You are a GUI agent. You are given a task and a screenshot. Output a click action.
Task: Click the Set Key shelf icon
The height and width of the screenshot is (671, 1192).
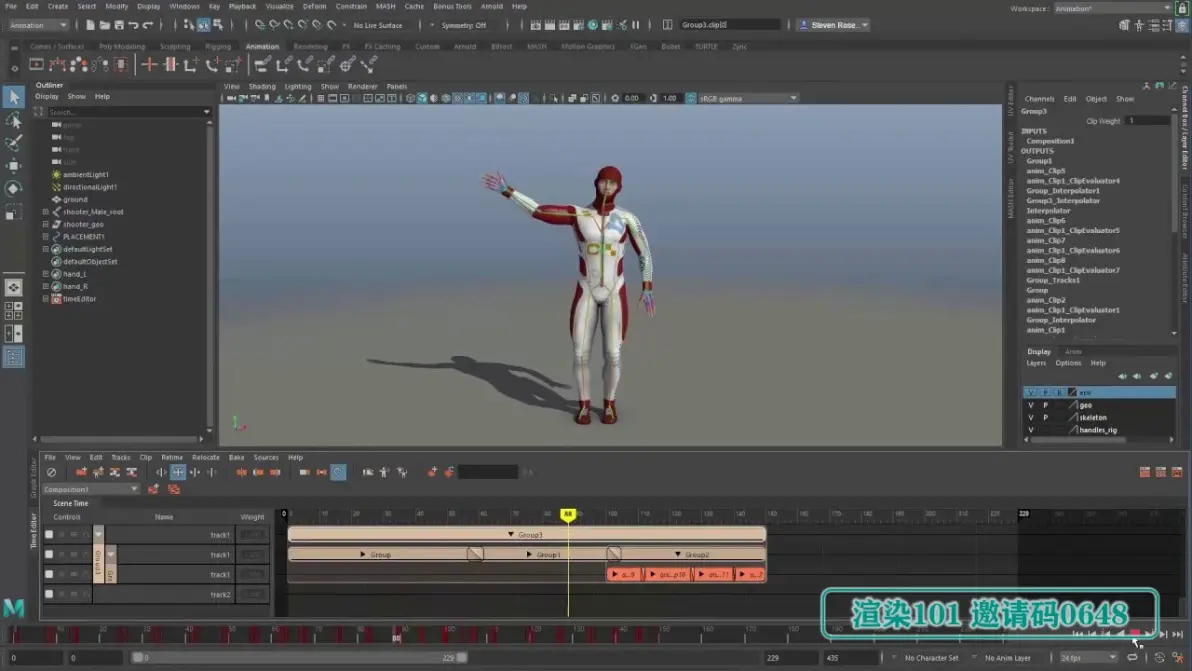(149, 65)
